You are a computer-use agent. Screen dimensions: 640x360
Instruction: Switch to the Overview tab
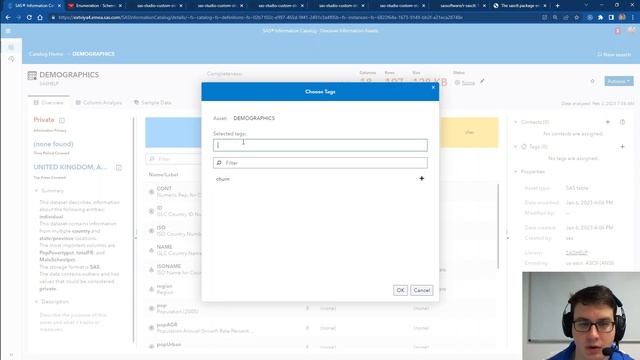(49, 102)
